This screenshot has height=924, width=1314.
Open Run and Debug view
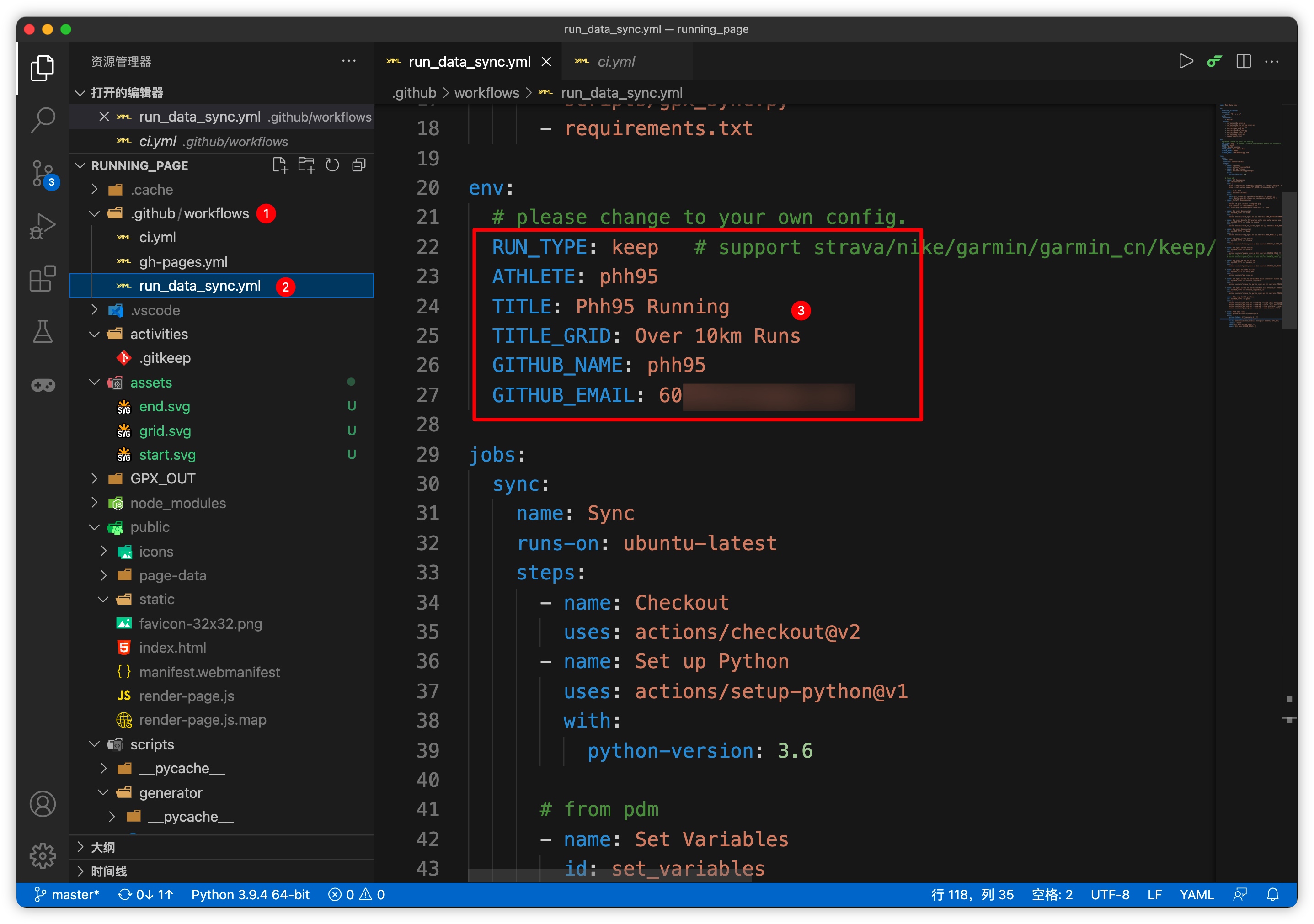coord(43,227)
